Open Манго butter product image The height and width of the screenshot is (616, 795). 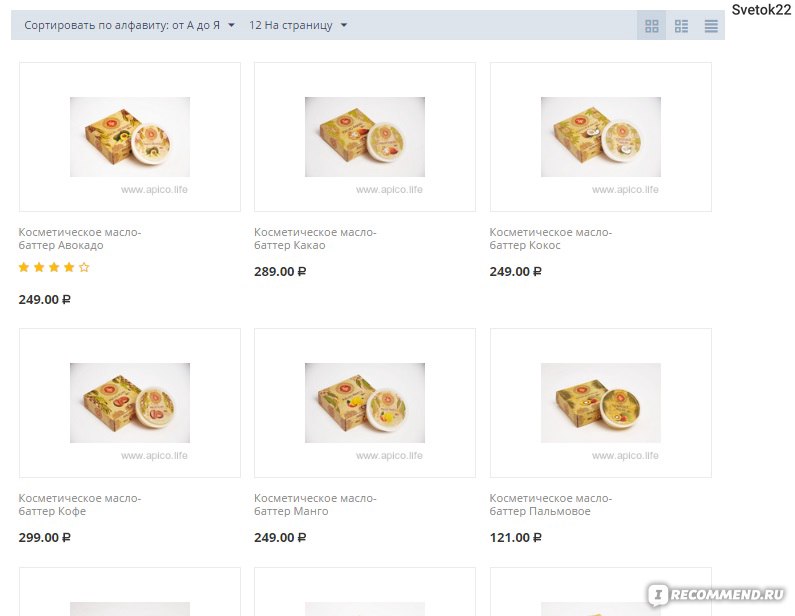pos(365,403)
